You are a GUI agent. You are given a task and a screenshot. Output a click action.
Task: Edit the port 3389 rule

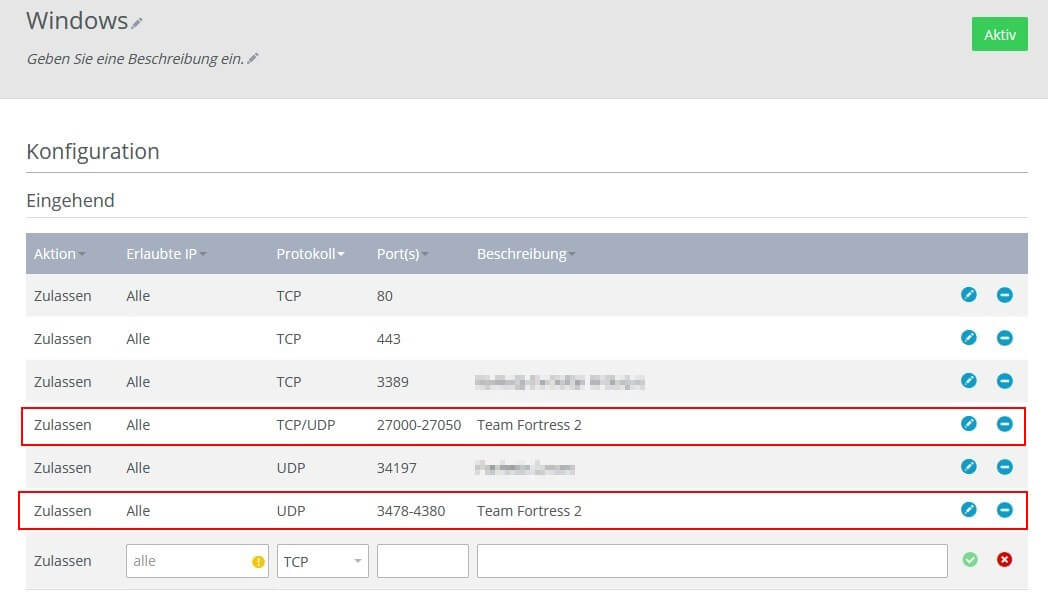click(968, 381)
